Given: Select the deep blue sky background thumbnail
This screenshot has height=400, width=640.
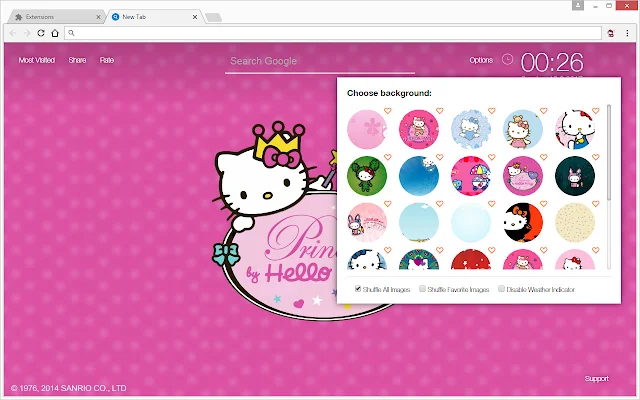Looking at the screenshot, I should (419, 176).
